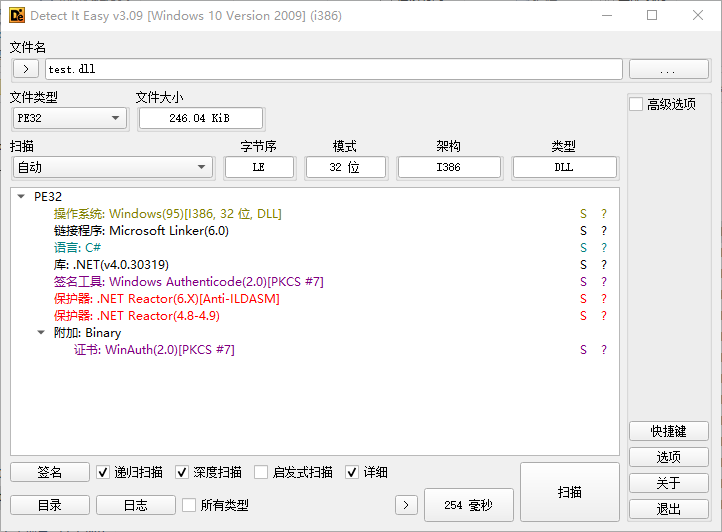Click ? icon on Microsoft Linker row
This screenshot has height=532, width=722.
tap(604, 231)
